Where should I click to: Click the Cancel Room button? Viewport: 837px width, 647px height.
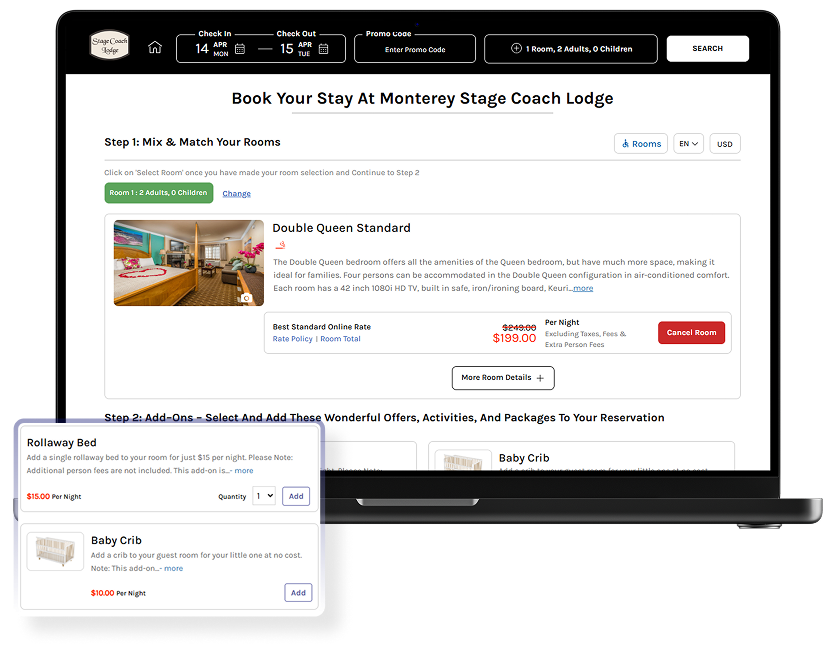click(x=691, y=333)
